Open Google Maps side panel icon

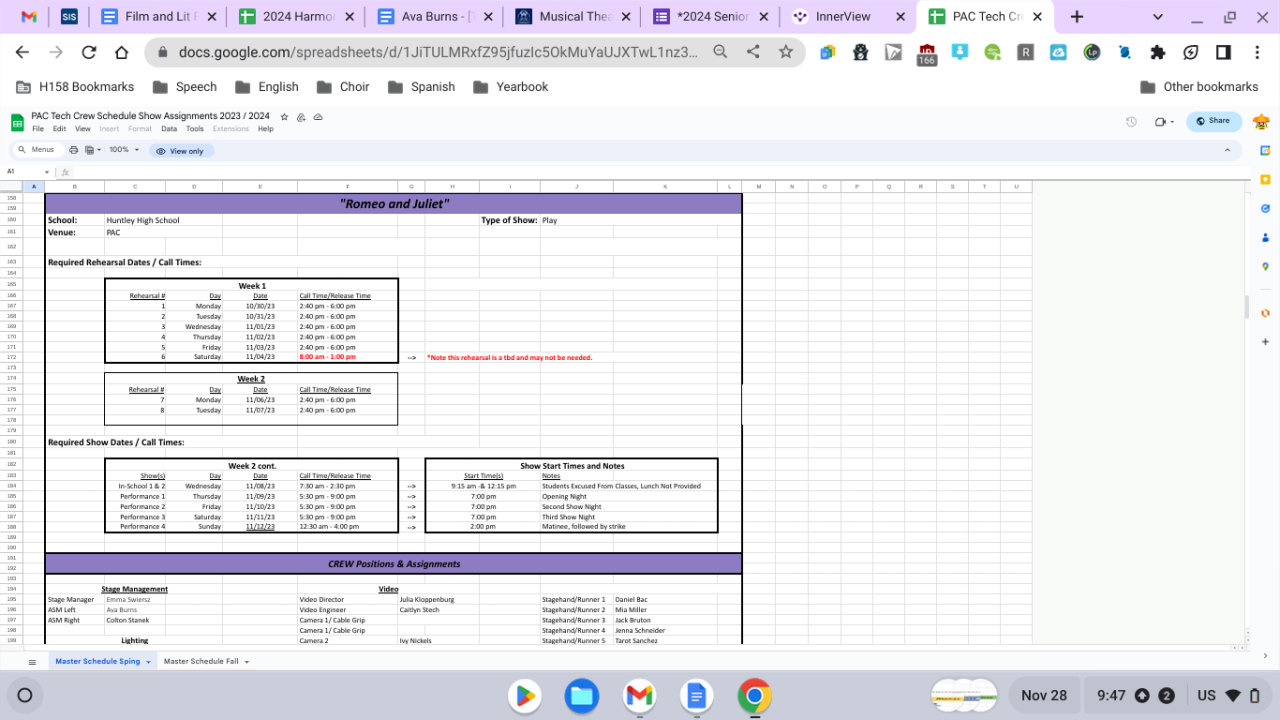[1265, 266]
